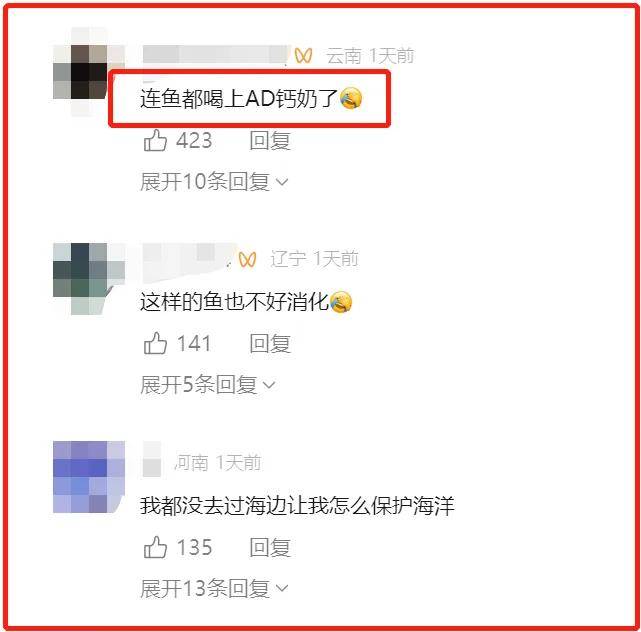The width and height of the screenshot is (641, 632).
Task: Expand 展开5条回复 under second comment
Action: click(208, 384)
